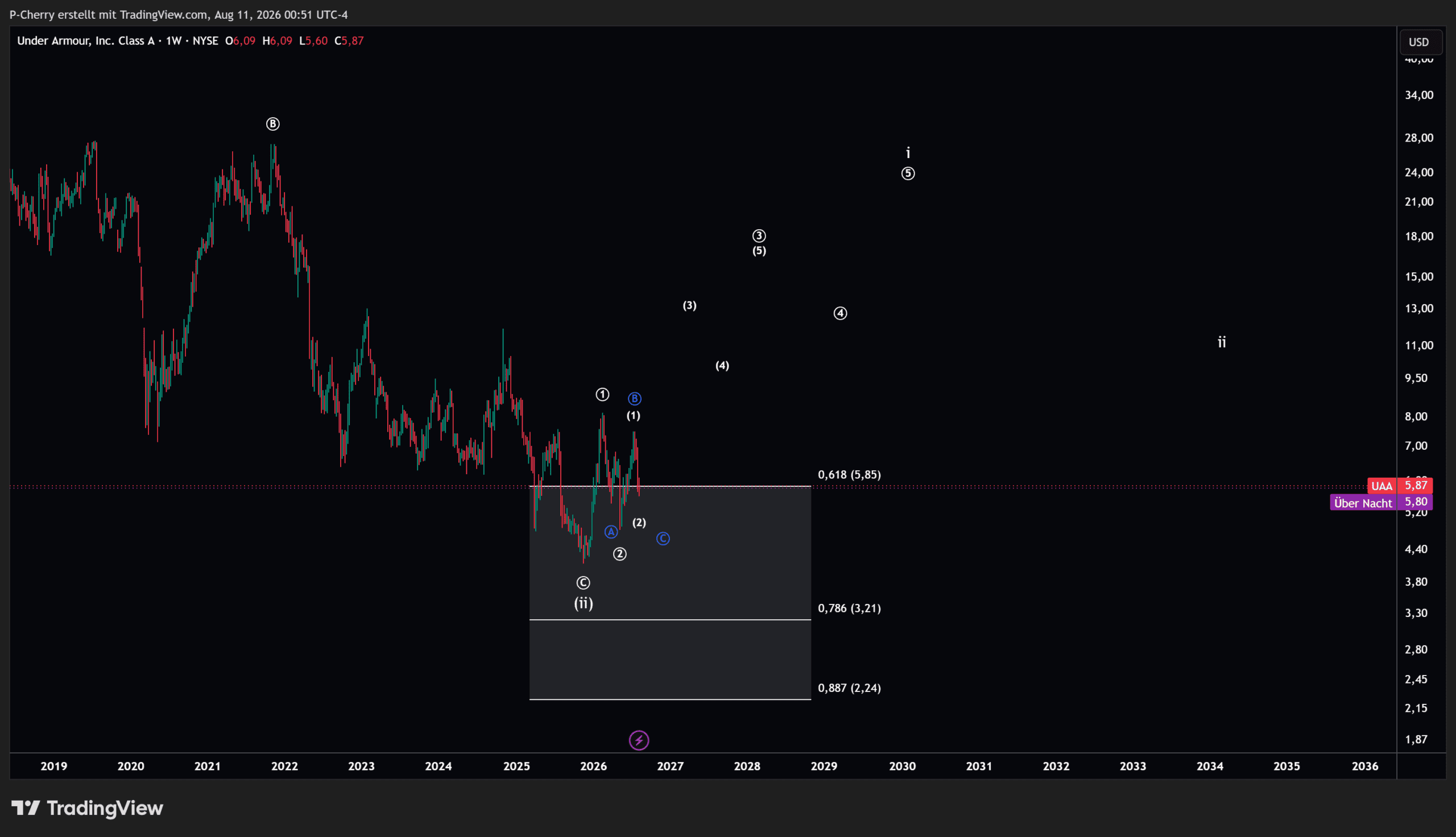Click the low value L5,60
The height and width of the screenshot is (837, 1456).
click(x=313, y=41)
